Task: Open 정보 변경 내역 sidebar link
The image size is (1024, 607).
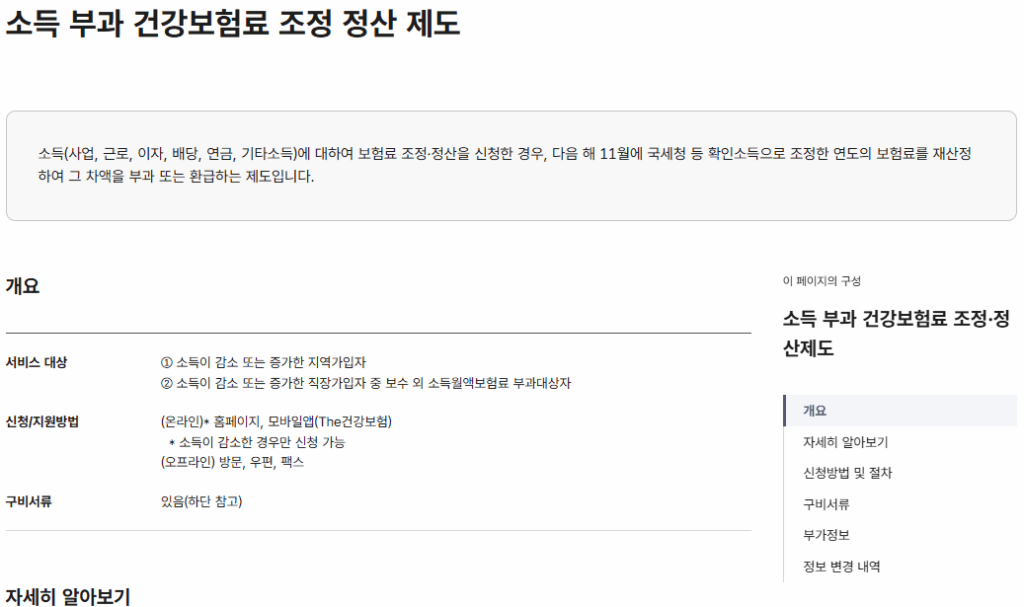Action: (841, 566)
